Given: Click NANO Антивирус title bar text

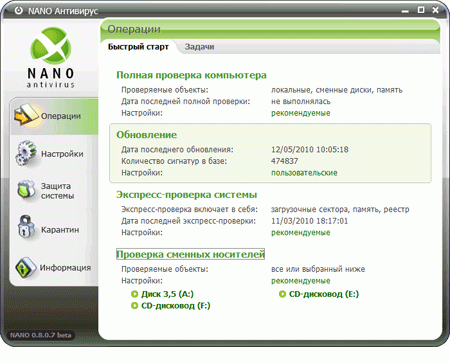Looking at the screenshot, I should 63,11.
